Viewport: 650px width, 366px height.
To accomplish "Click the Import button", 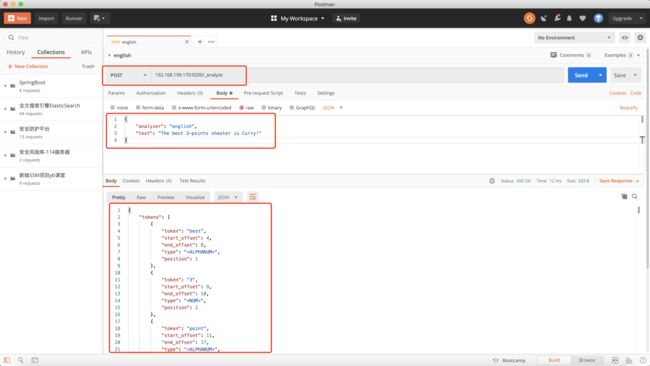I will pos(46,18).
